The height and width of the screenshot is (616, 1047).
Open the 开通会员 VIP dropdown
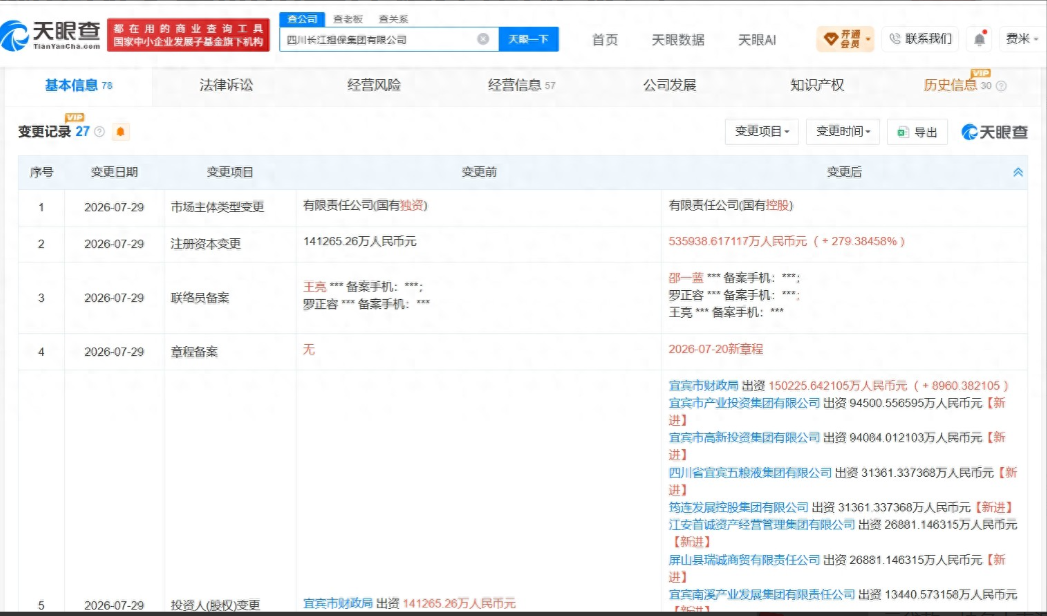click(845, 39)
